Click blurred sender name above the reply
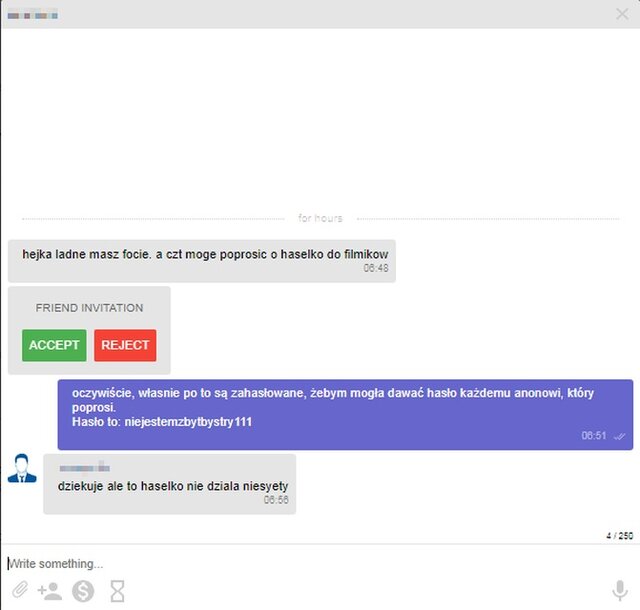This screenshot has height=610, width=640. (83, 467)
